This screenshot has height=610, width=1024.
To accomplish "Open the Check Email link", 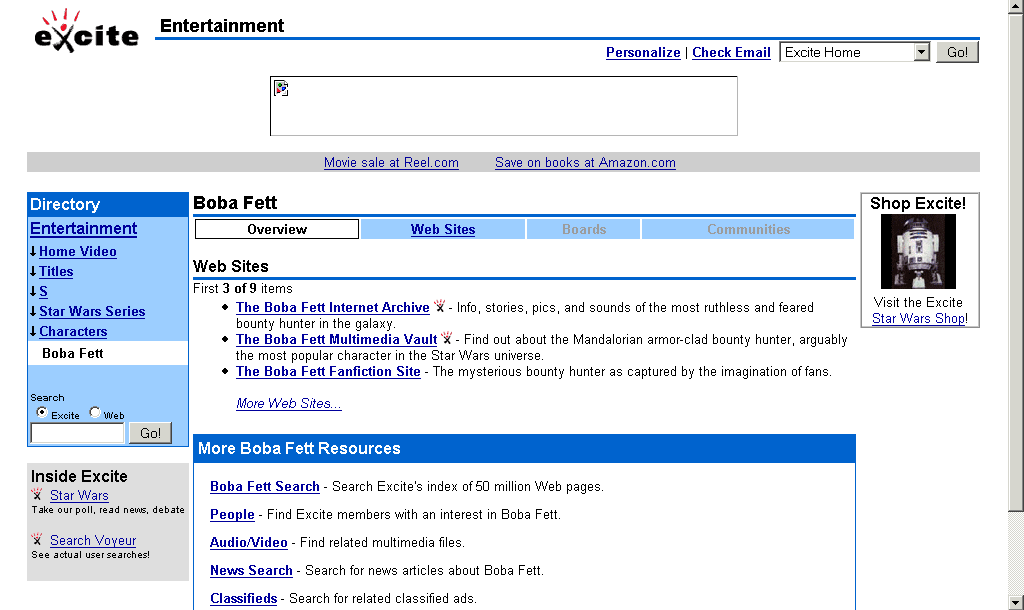I will [x=731, y=52].
